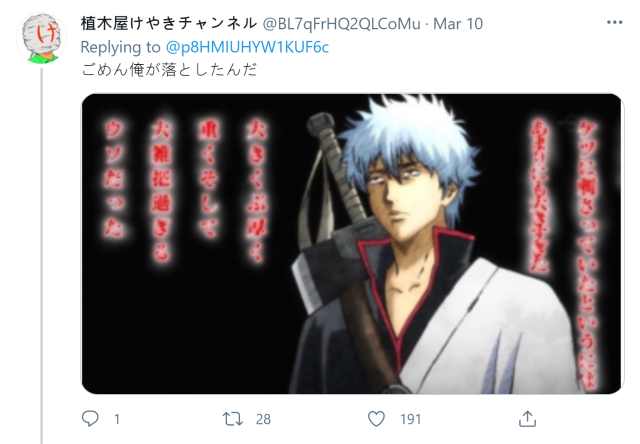The width and height of the screenshot is (640, 444).
Task: Click the tweet text ごめん俺が落としたんだ
Action: (169, 70)
